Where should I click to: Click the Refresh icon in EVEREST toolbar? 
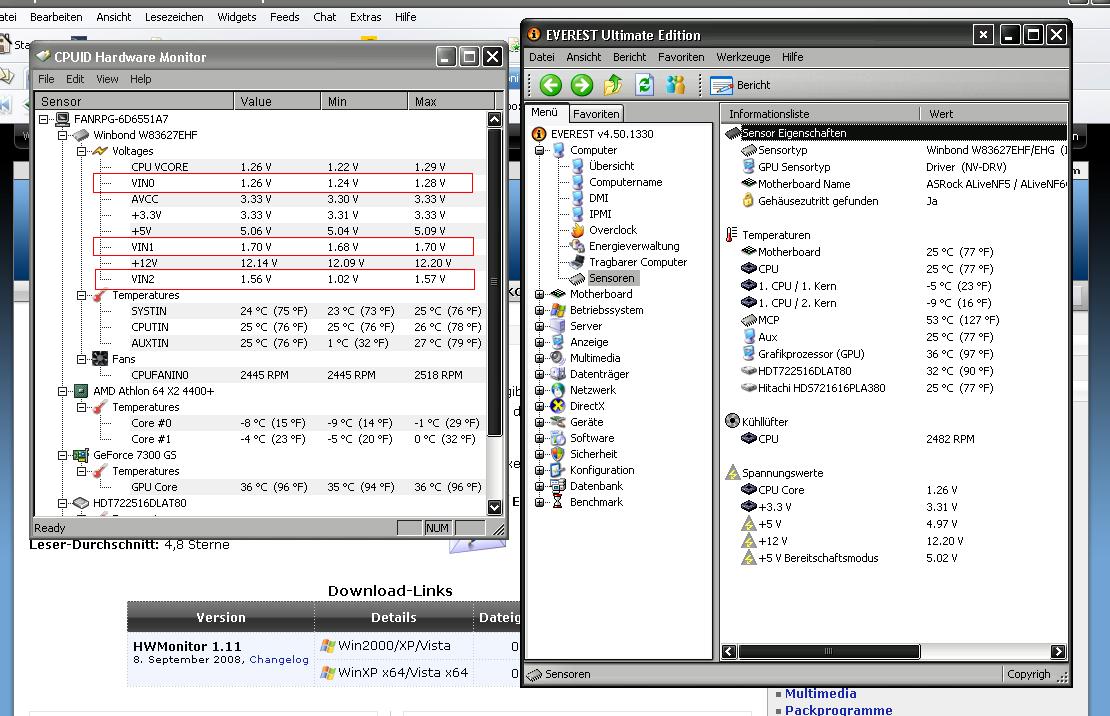(644, 85)
